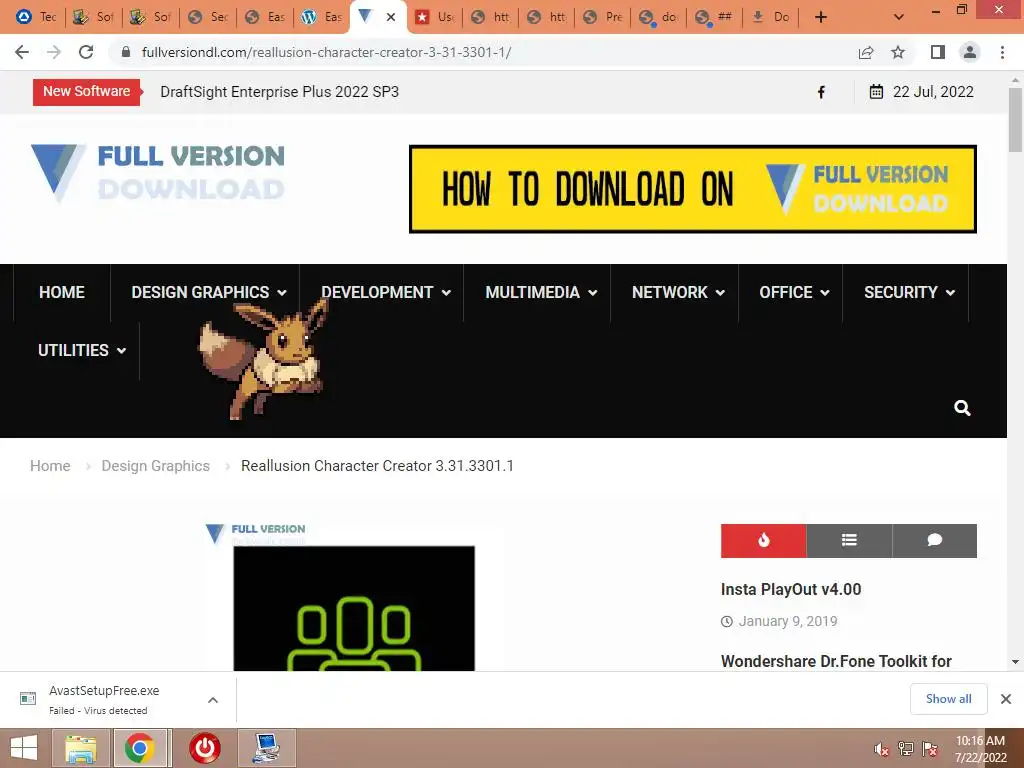
Task: Open the How To Download banner
Action: tap(692, 189)
